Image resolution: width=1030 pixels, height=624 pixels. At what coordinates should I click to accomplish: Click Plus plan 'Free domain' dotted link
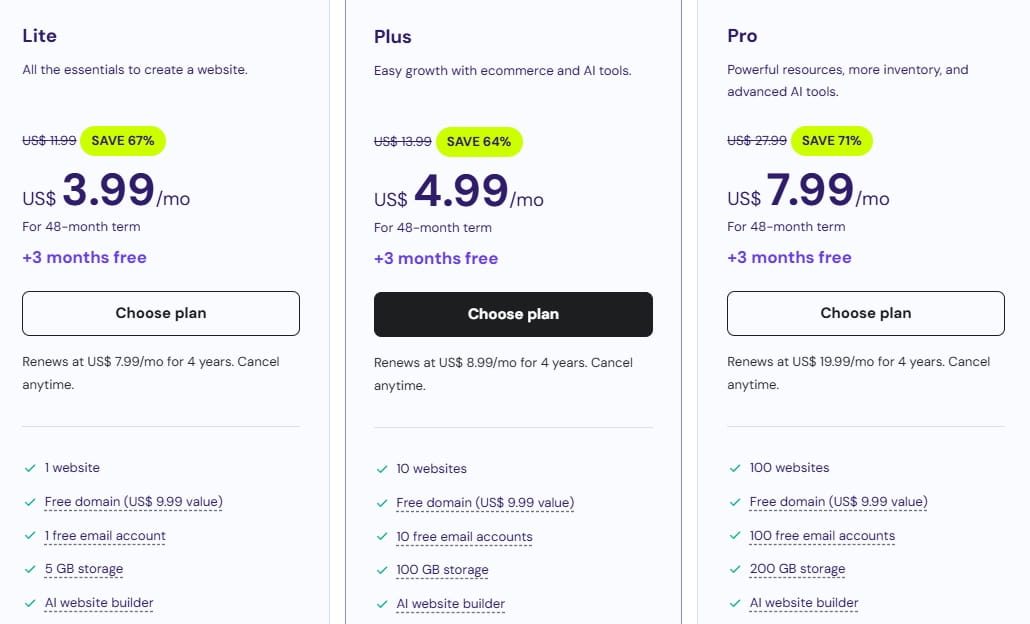485,502
